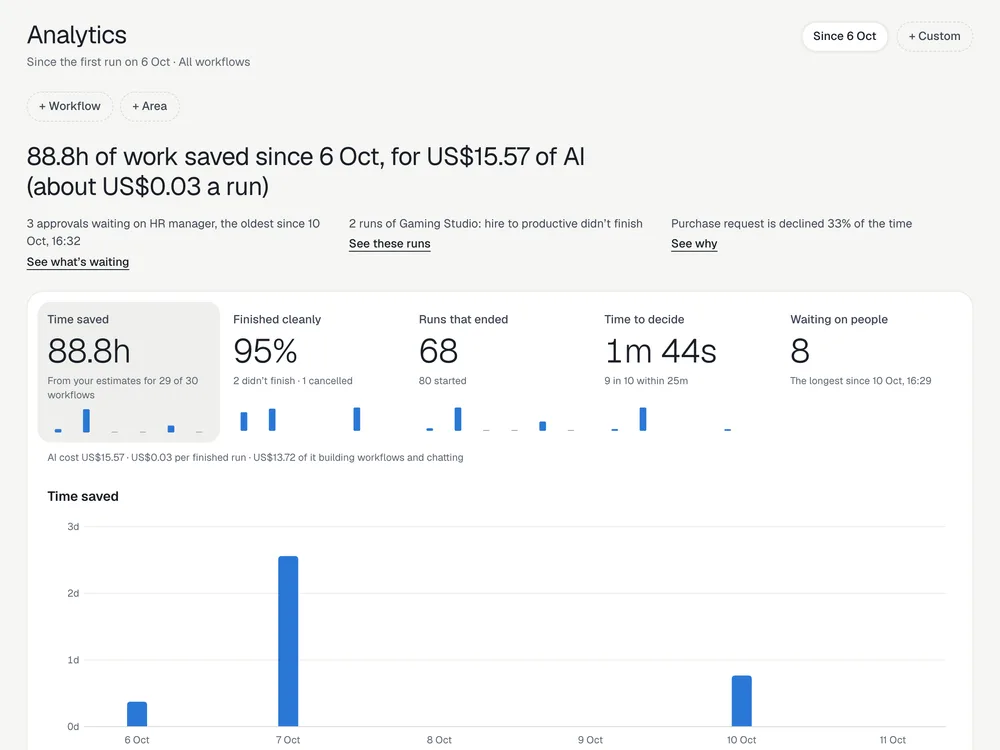Click the 10 Oct bar in the chart
The width and height of the screenshot is (1000, 750).
(x=742, y=700)
